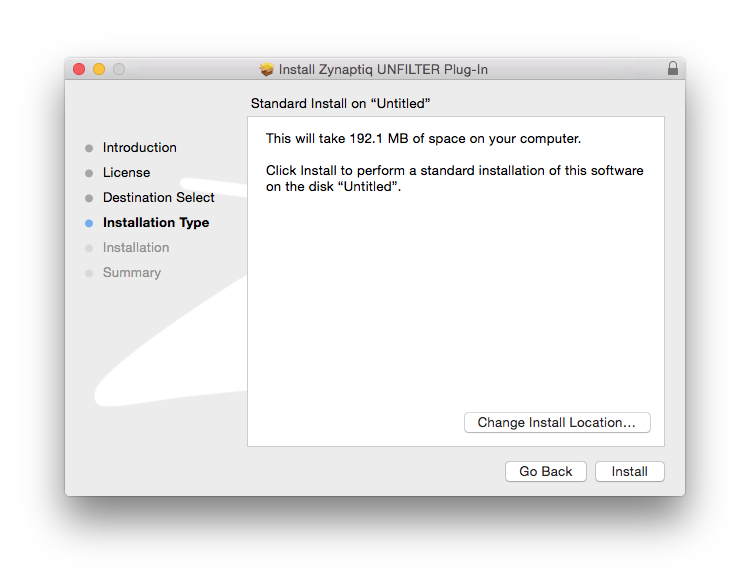The width and height of the screenshot is (750, 574).
Task: Click the lock icon in title bar
Action: [x=673, y=69]
